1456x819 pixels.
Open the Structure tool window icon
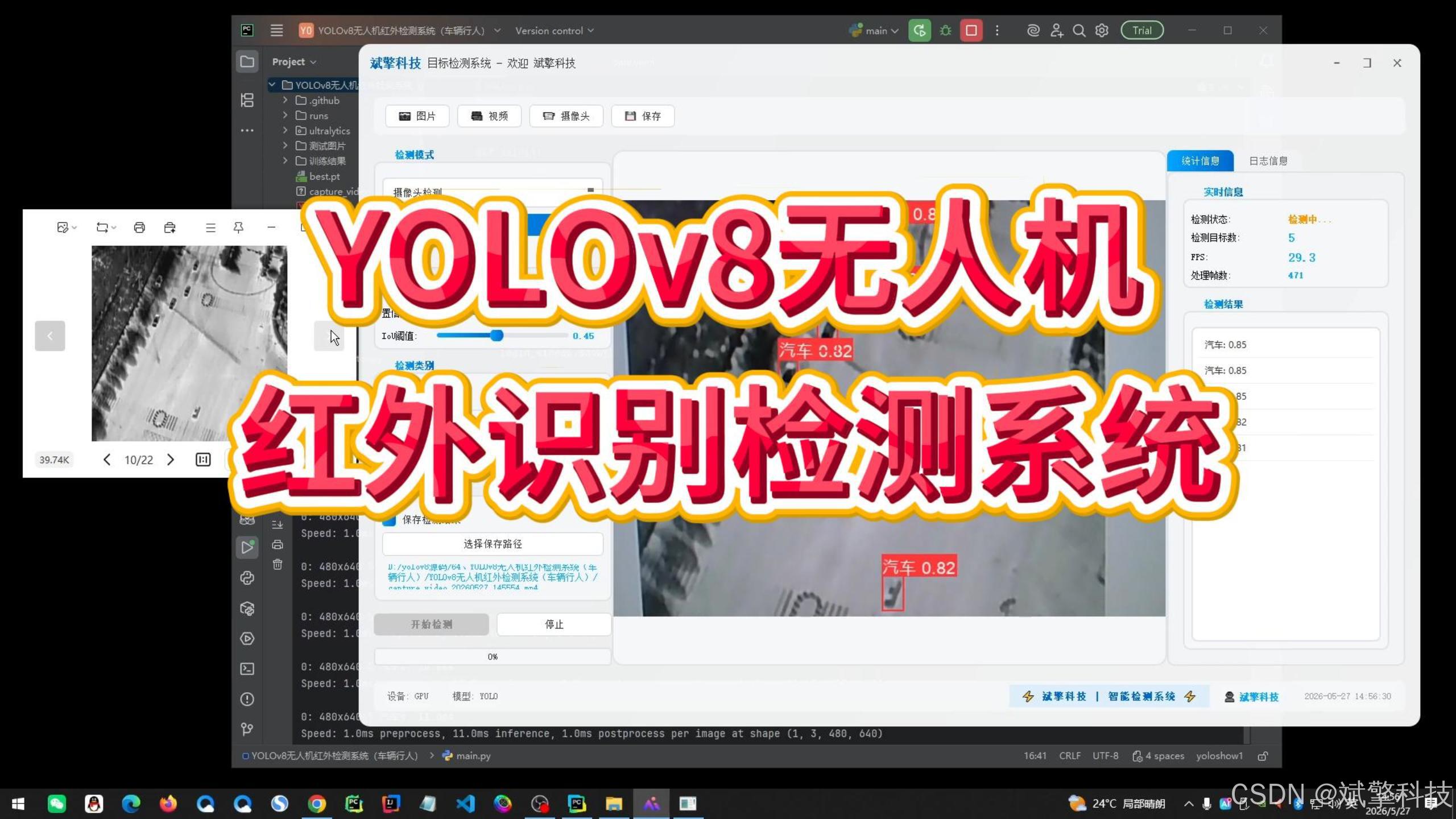[247, 100]
